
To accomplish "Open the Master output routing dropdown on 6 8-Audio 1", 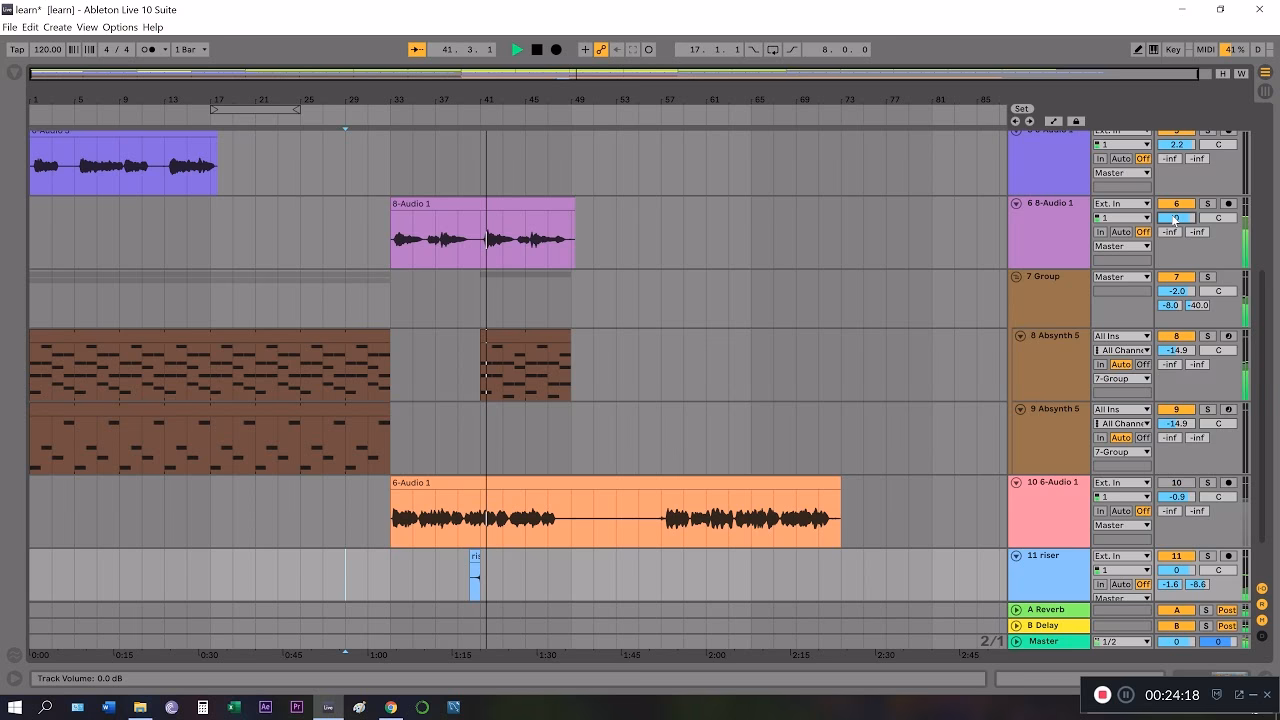I will point(1122,245).
